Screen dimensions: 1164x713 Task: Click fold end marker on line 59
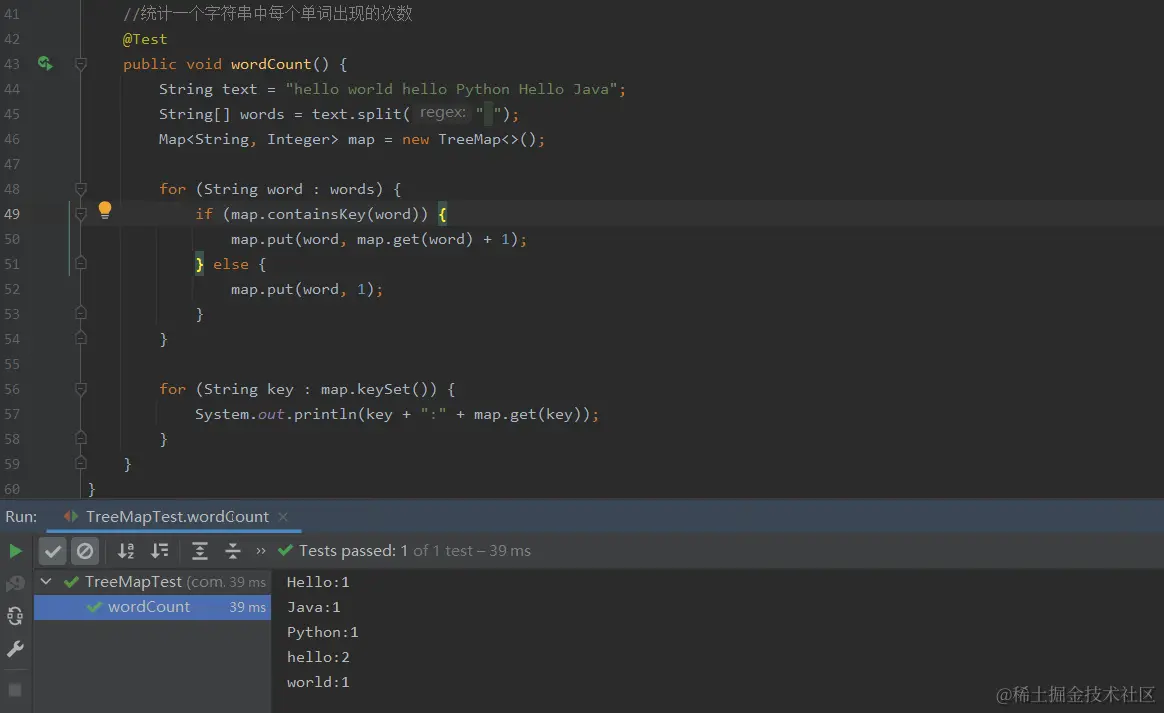(x=81, y=463)
